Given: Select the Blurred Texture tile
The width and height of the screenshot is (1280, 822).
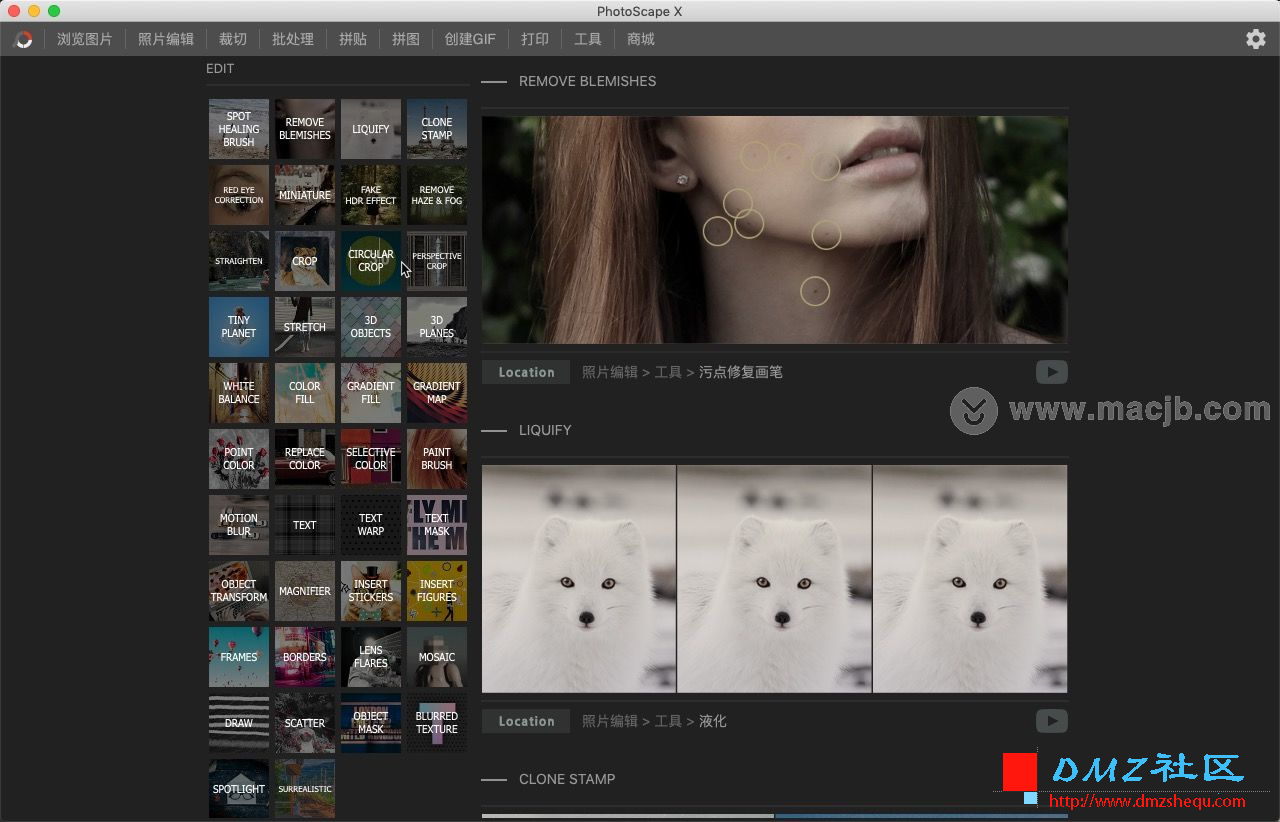Looking at the screenshot, I should (437, 723).
